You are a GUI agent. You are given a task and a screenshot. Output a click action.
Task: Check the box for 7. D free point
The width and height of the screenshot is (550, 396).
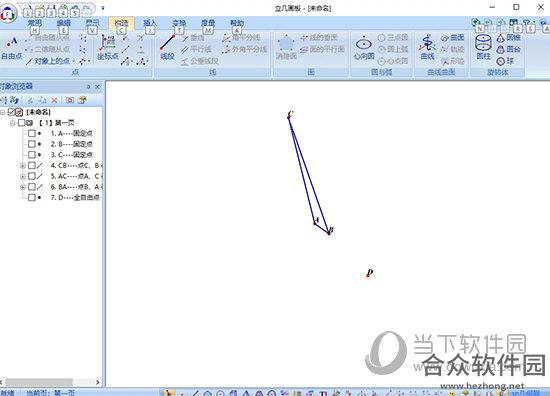pyautogui.click(x=32, y=197)
